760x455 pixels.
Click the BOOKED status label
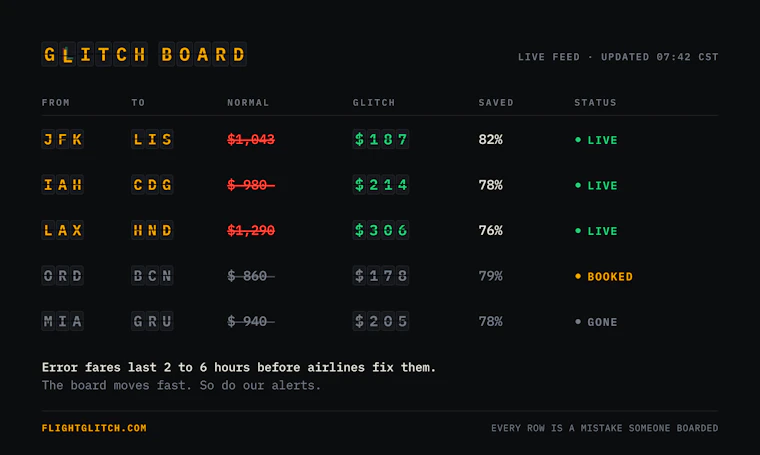point(604,277)
